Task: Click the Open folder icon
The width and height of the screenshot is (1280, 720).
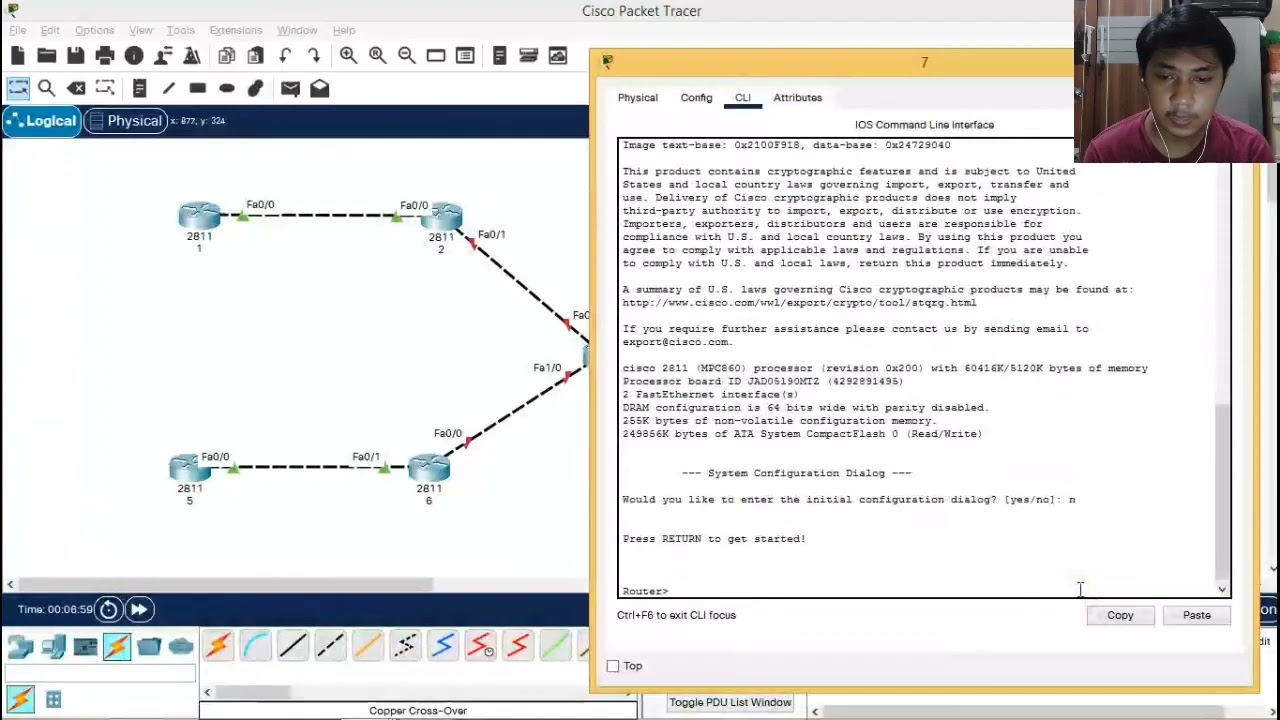Action: tap(47, 56)
